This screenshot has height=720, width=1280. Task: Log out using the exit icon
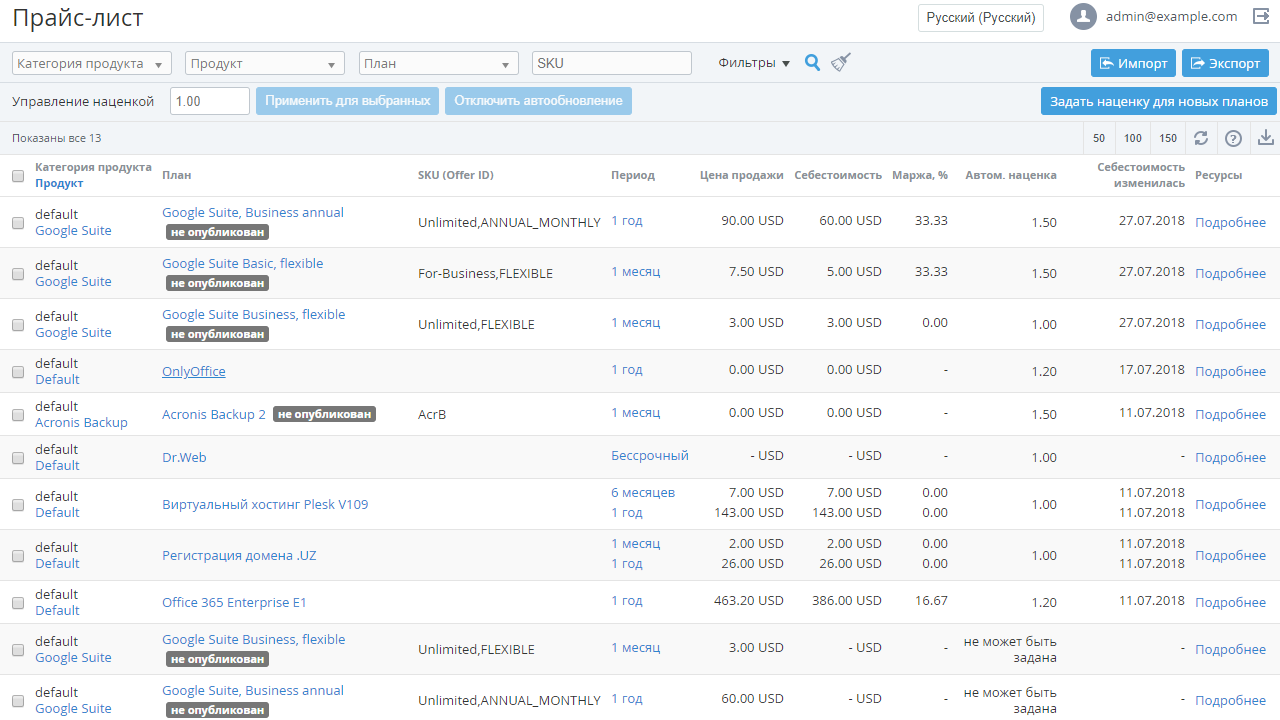pos(1260,16)
